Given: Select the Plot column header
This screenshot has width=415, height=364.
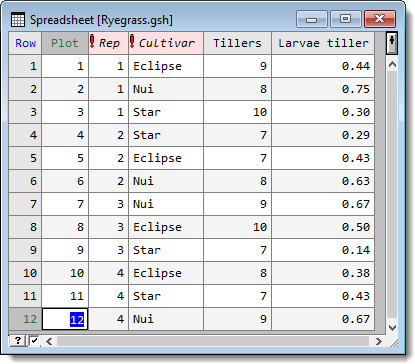Looking at the screenshot, I should coord(65,43).
